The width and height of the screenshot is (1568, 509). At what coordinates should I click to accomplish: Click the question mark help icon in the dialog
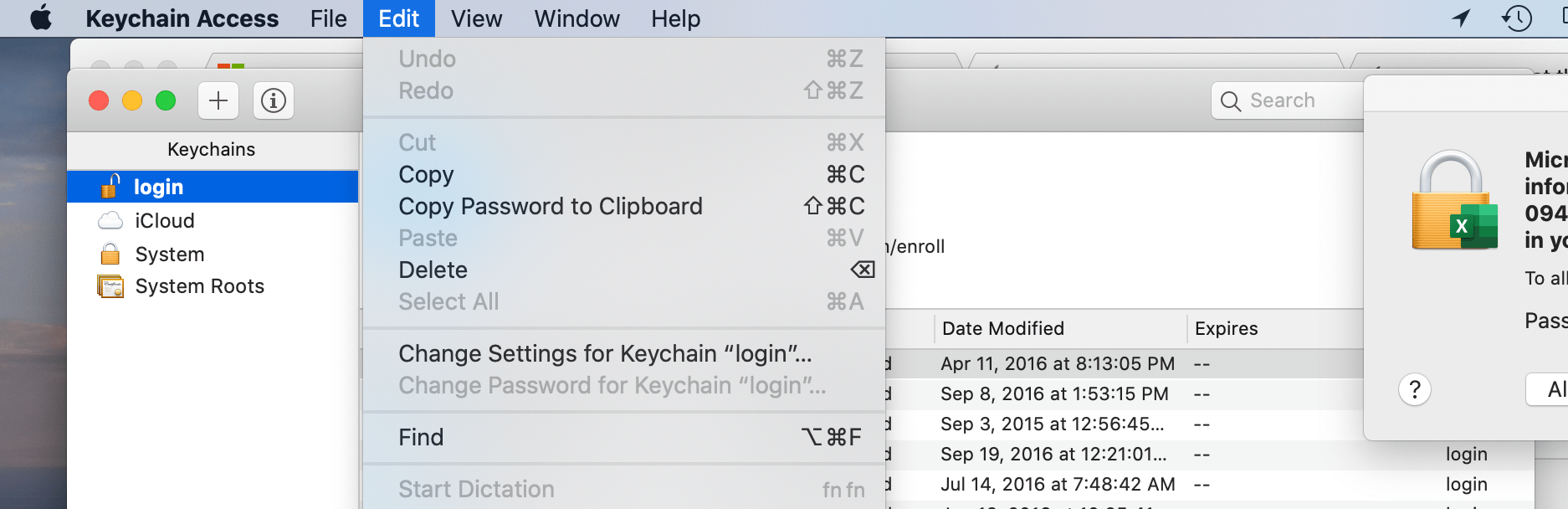tap(1416, 389)
